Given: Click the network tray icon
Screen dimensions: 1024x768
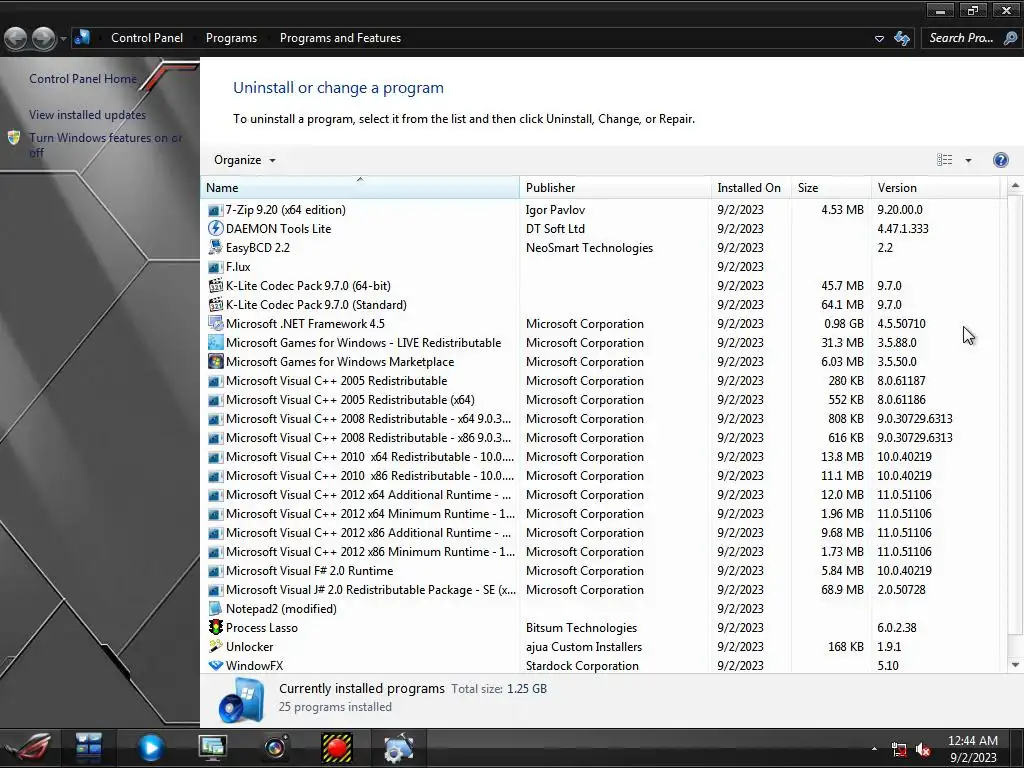Looking at the screenshot, I should pos(899,750).
